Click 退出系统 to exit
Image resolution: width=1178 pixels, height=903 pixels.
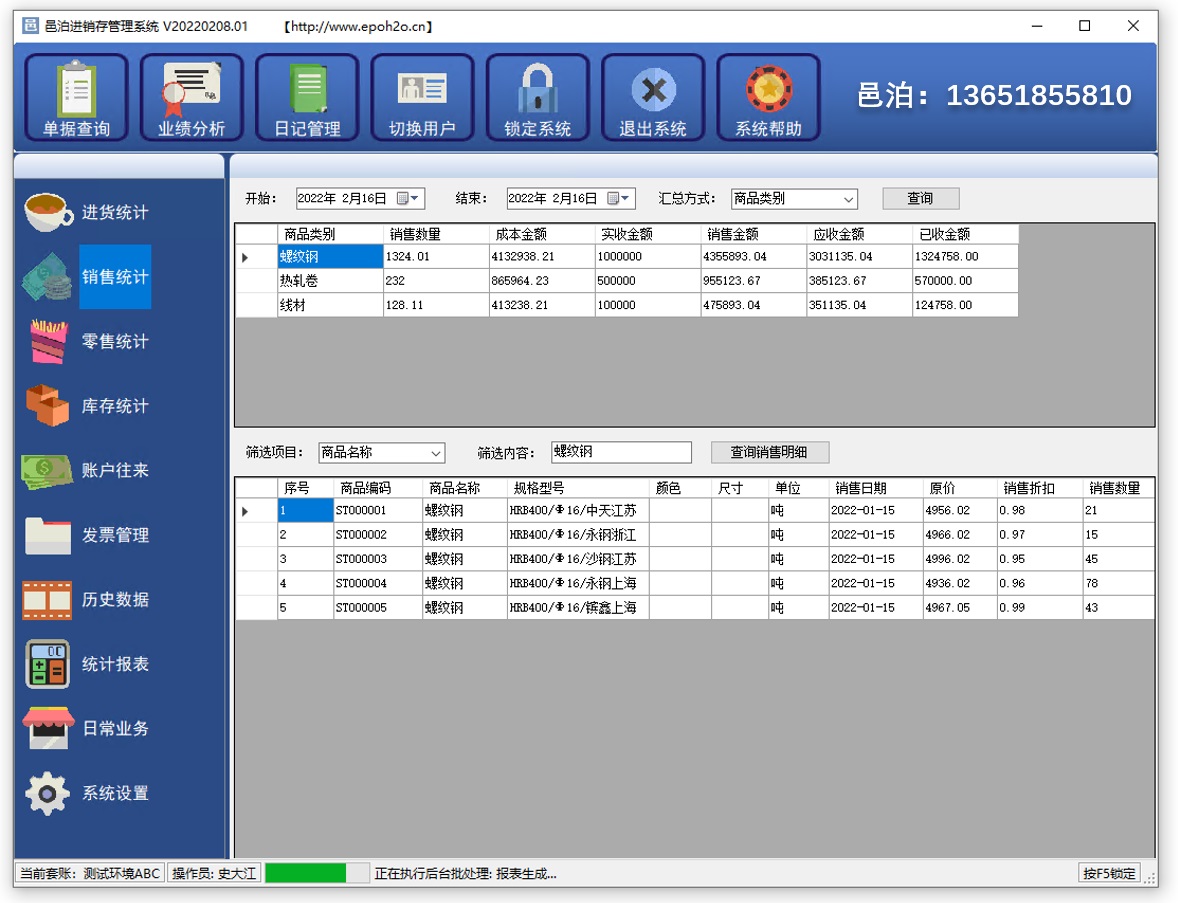tap(652, 97)
